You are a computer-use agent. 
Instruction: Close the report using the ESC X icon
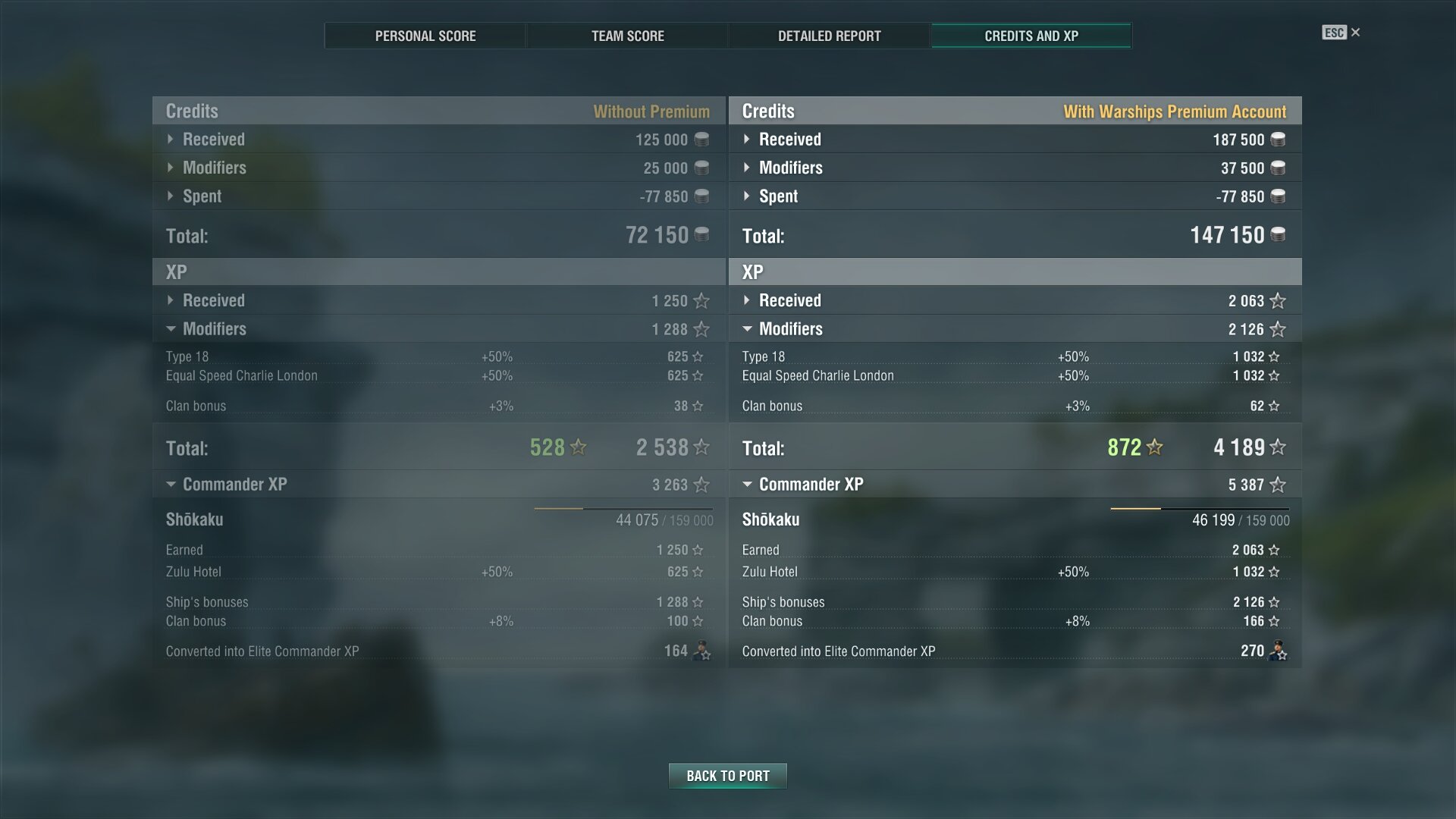point(1341,33)
